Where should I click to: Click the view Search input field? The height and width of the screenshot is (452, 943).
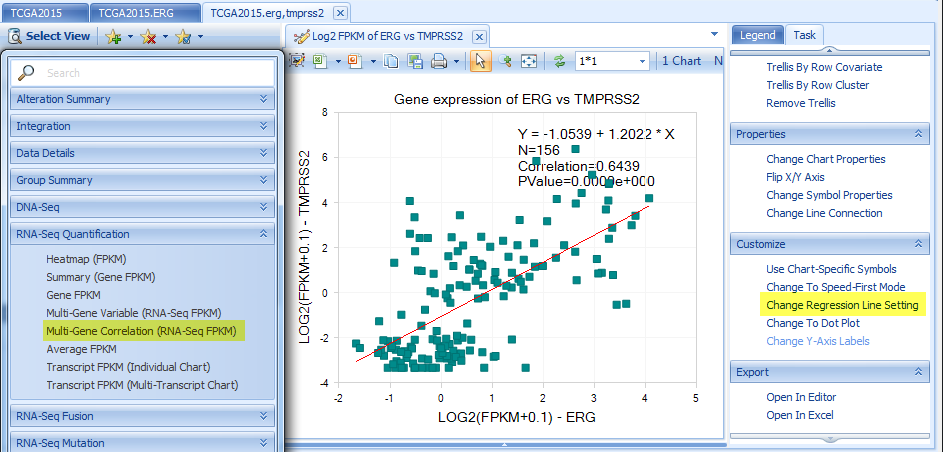pyautogui.click(x=143, y=73)
